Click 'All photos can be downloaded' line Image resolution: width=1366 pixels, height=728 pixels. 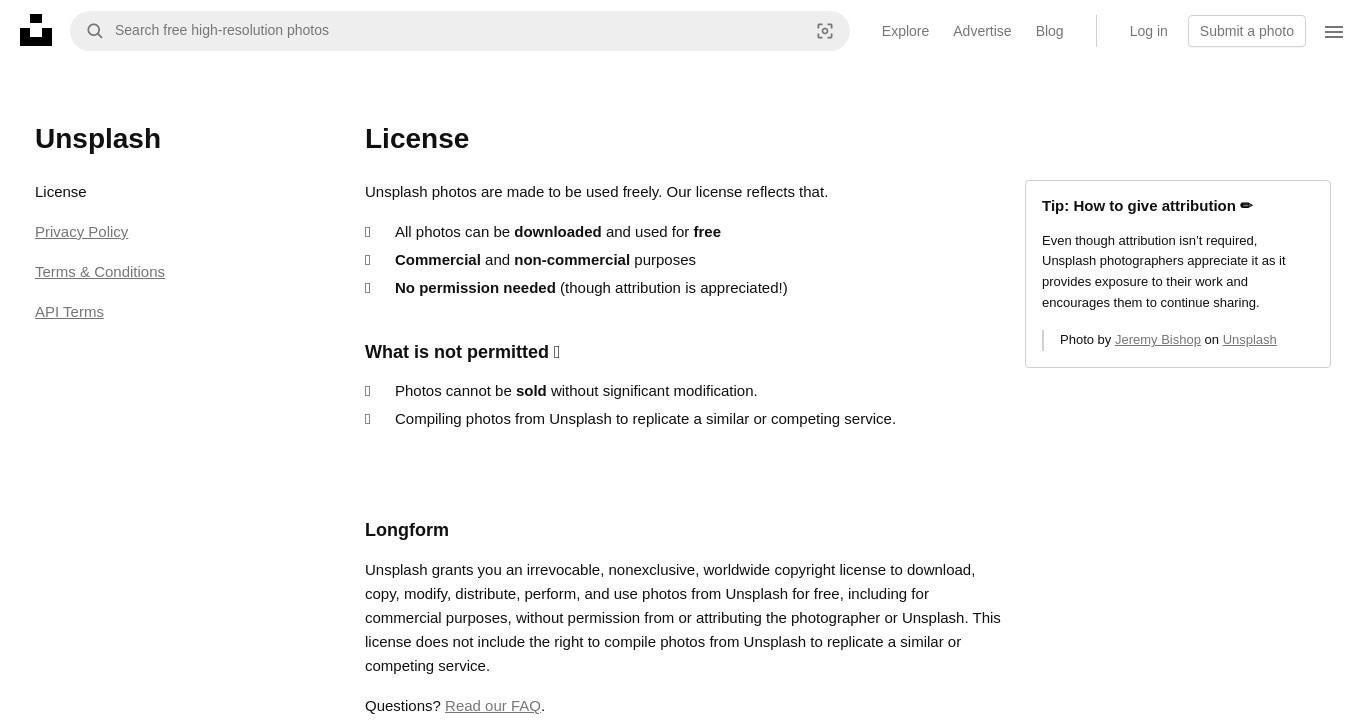(558, 232)
